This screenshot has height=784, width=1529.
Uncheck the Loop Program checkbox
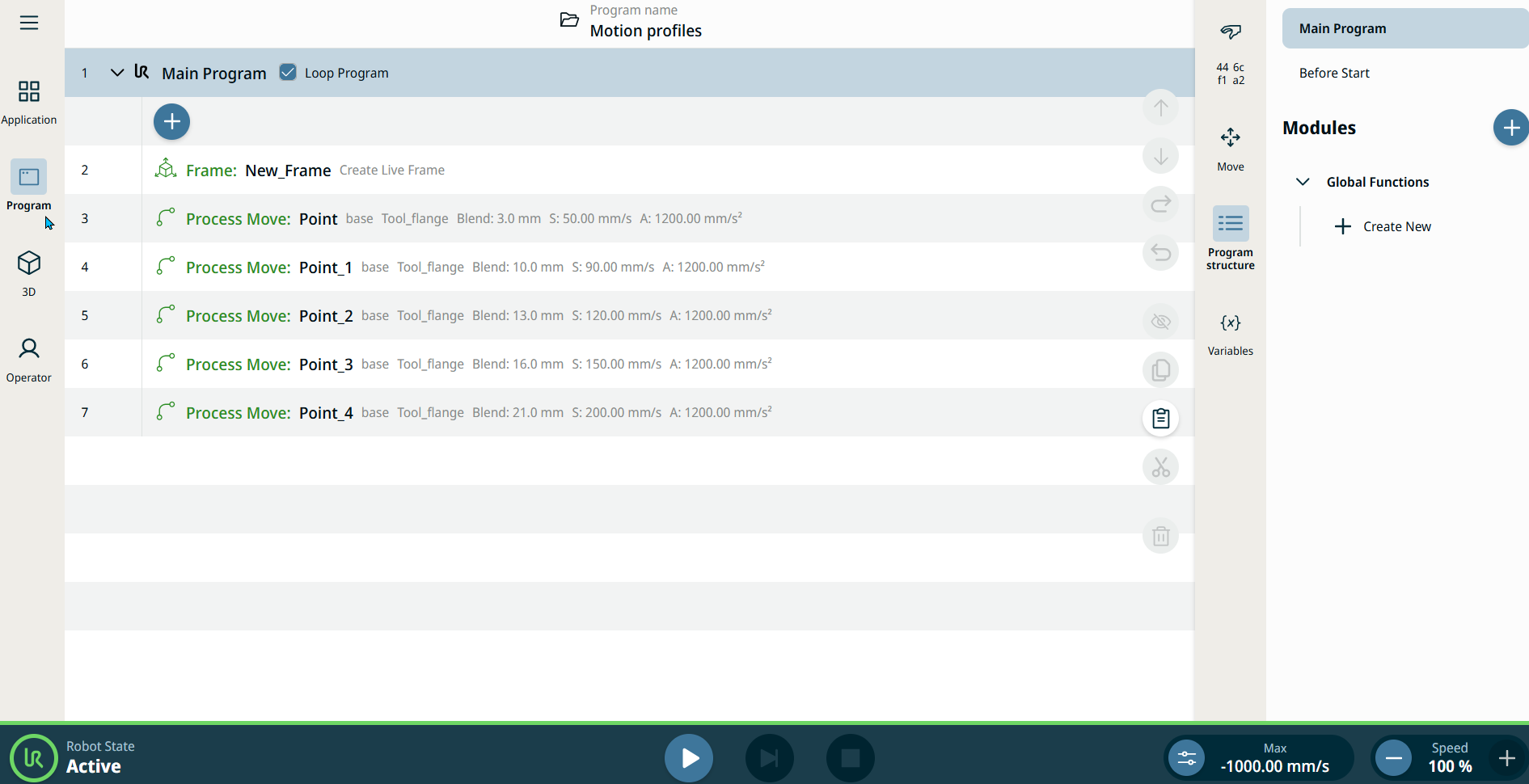click(288, 73)
